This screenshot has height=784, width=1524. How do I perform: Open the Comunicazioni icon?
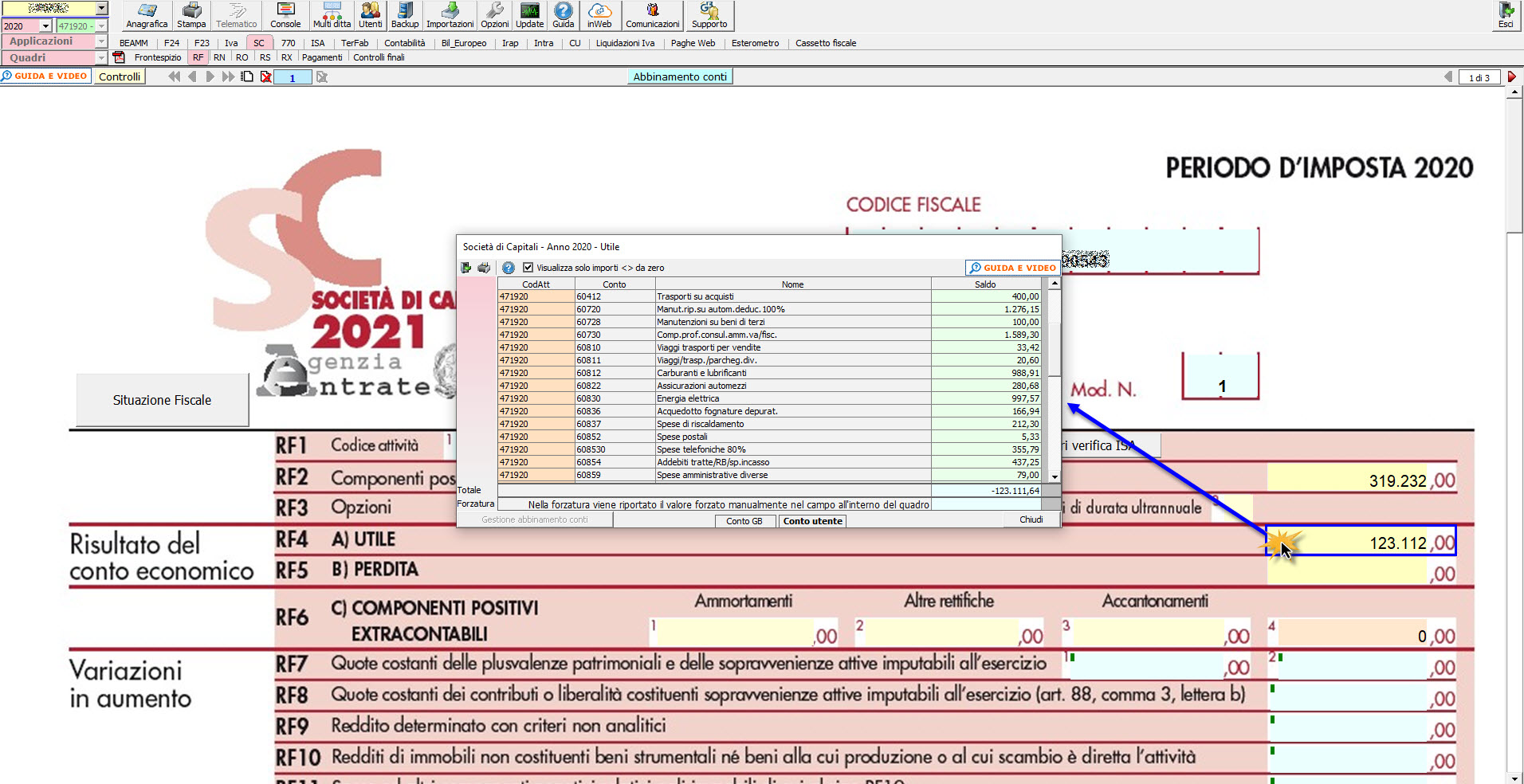(x=653, y=15)
